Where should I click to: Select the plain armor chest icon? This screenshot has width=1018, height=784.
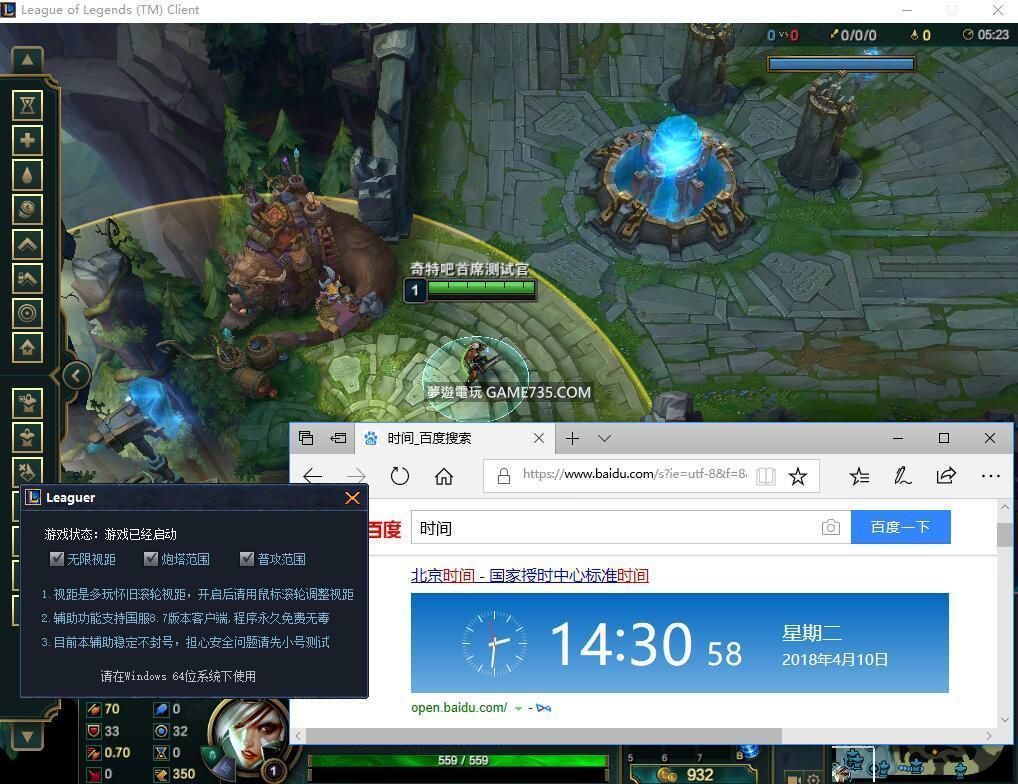pos(27,437)
